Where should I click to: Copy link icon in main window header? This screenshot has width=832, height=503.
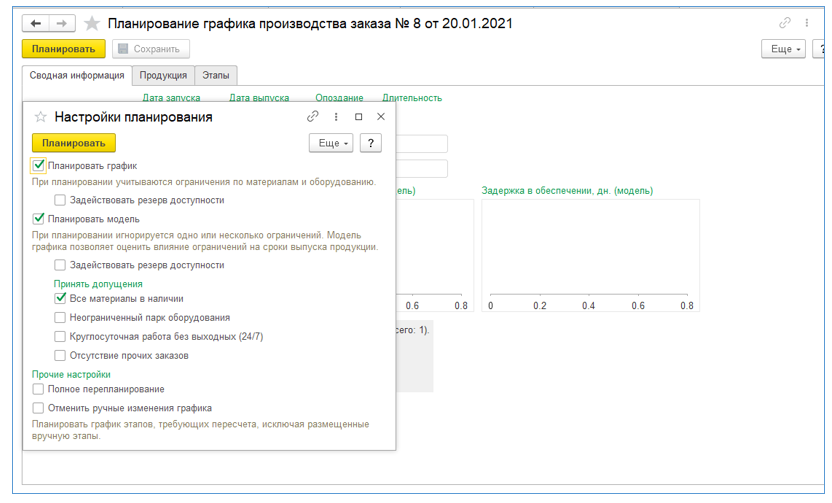784,23
